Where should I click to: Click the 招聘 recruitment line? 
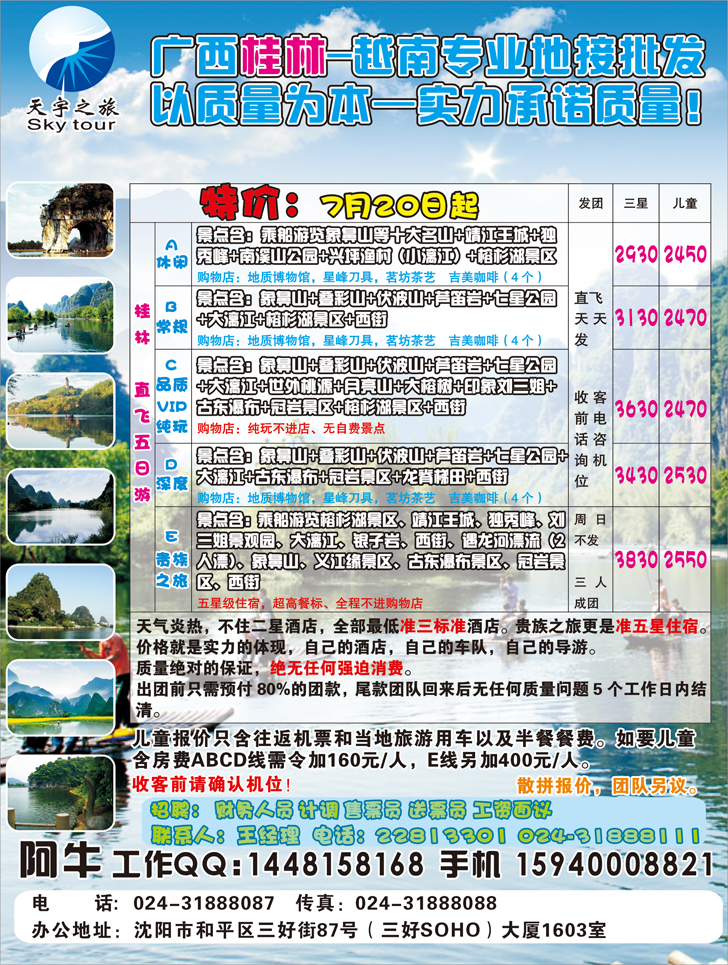click(351, 810)
